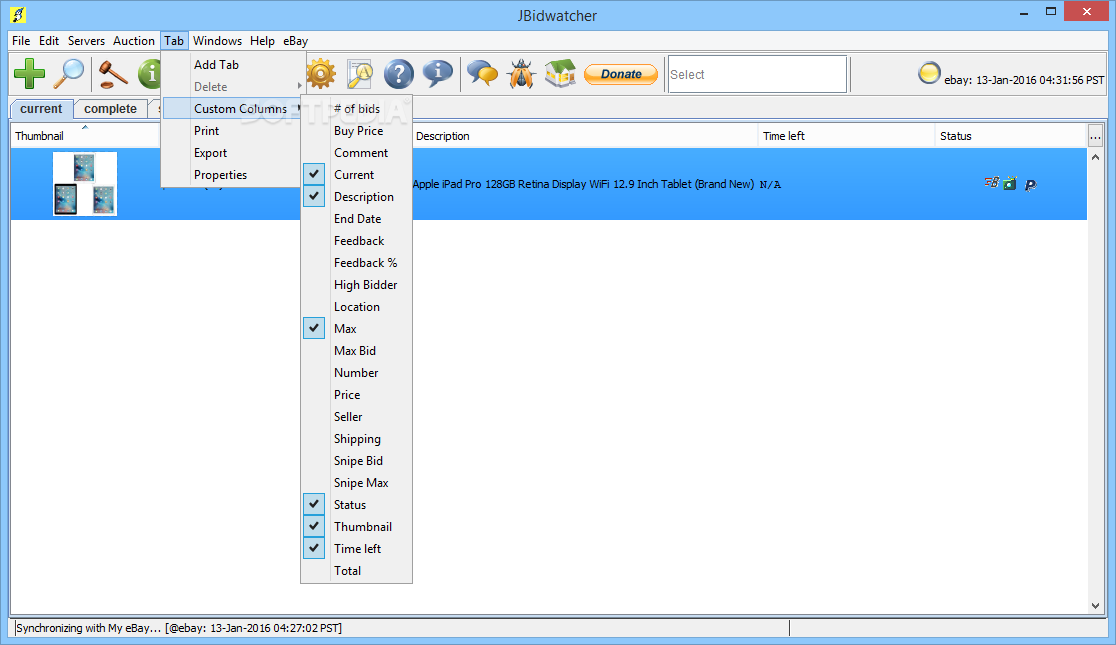Sort by the Thumbnail column header
The height and width of the screenshot is (645, 1116).
click(x=85, y=135)
